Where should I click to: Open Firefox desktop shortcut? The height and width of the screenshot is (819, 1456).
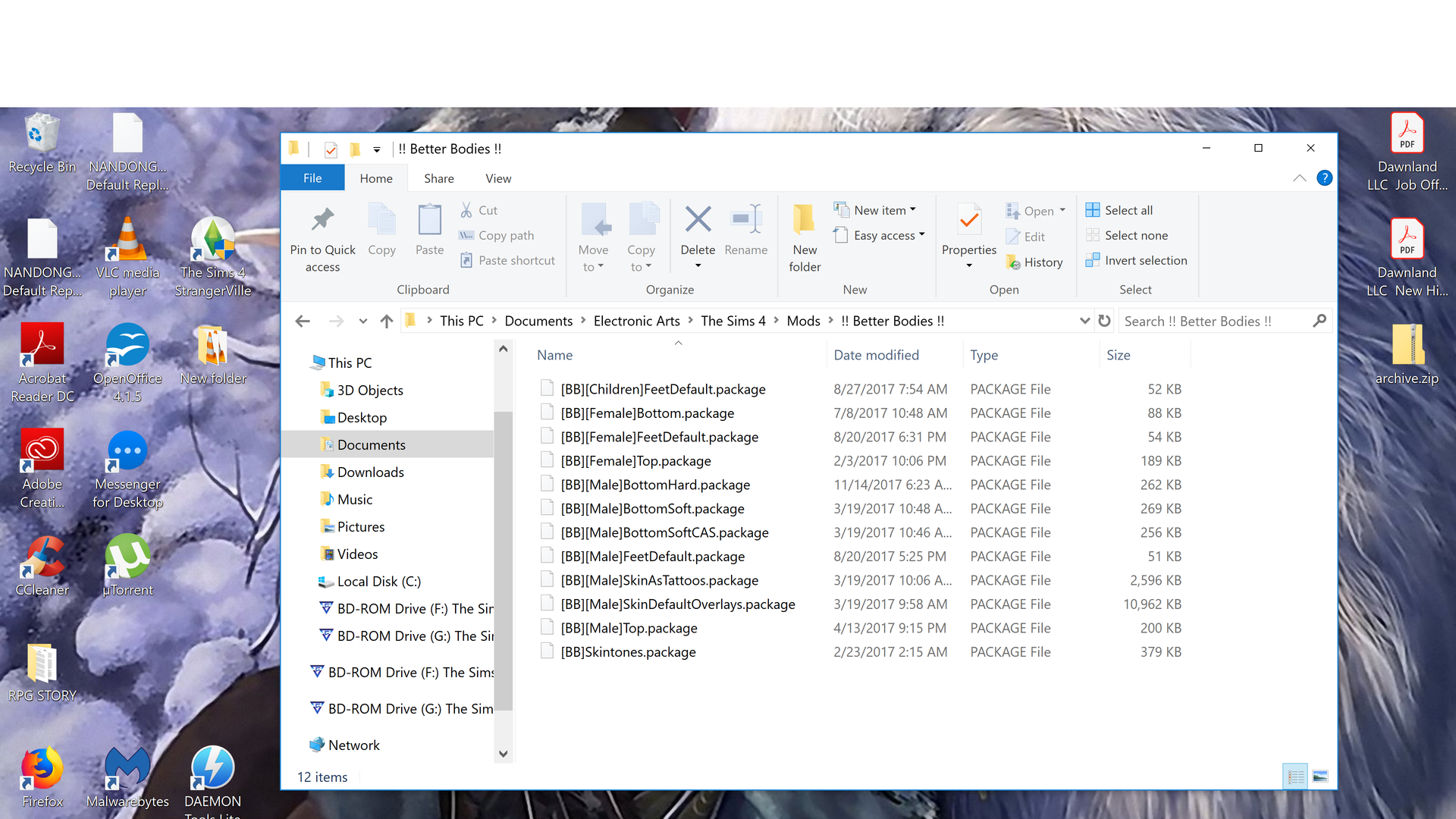coord(42,777)
